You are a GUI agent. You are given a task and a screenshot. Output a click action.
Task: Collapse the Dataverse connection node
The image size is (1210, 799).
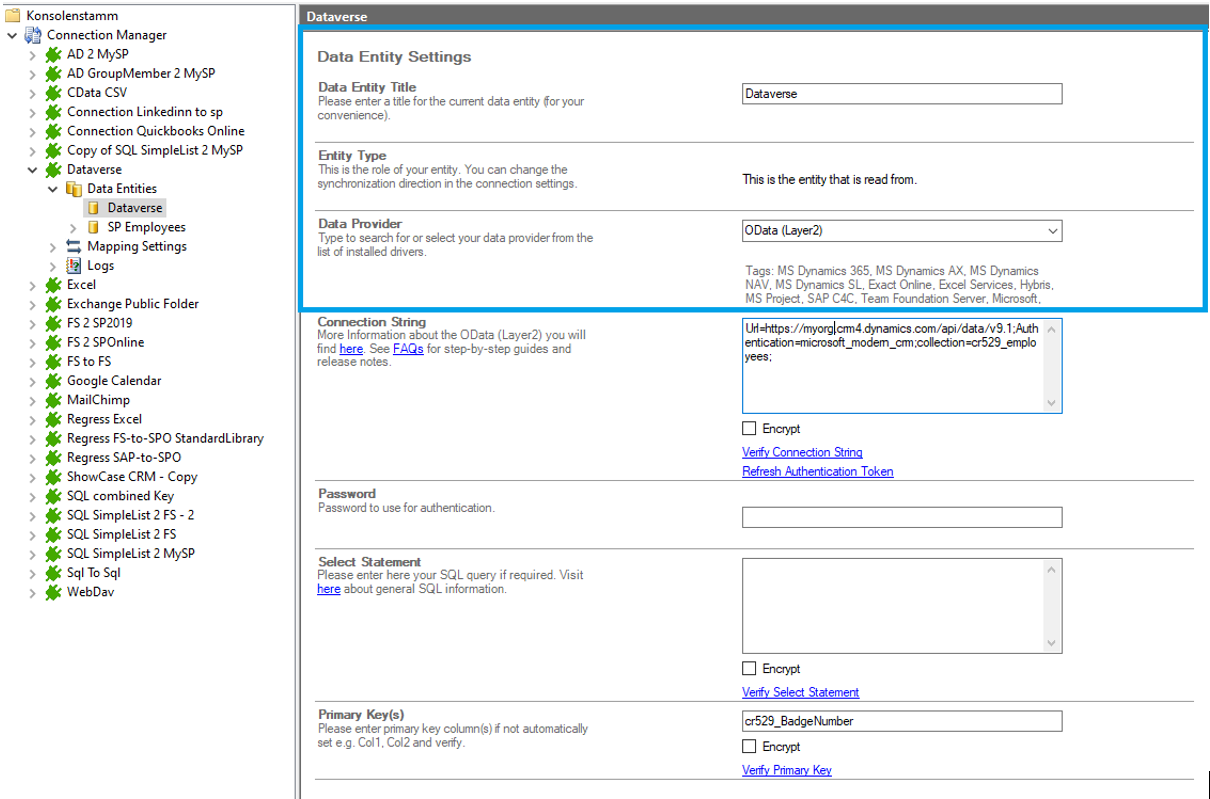click(33, 170)
